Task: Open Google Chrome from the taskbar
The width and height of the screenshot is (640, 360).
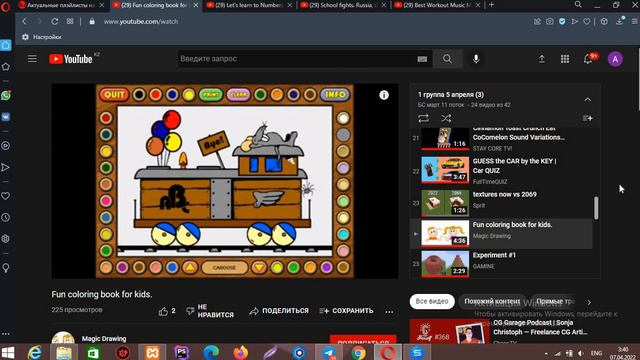Action: 359,352
